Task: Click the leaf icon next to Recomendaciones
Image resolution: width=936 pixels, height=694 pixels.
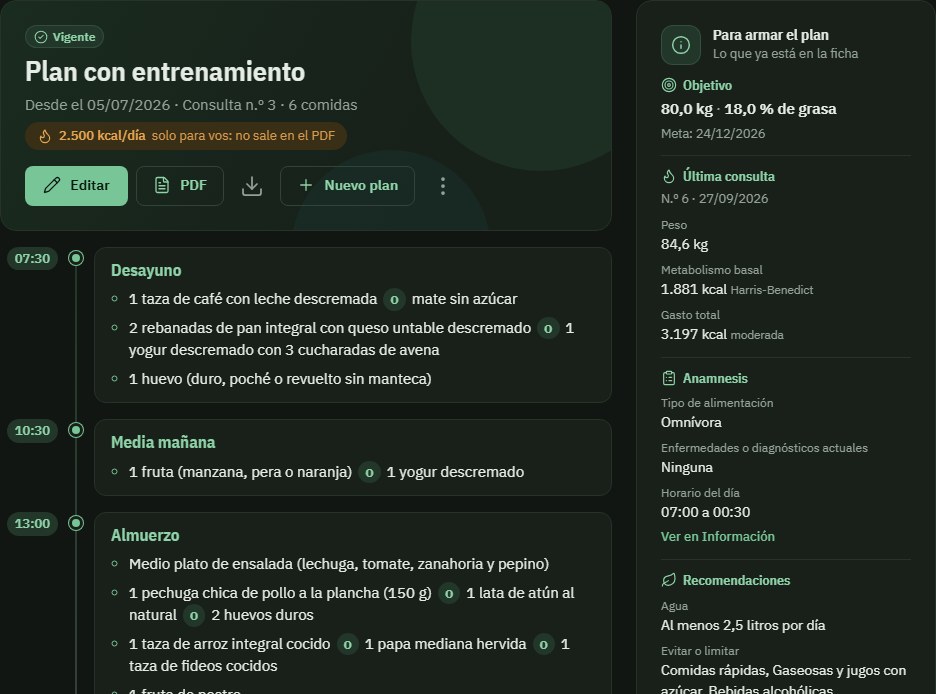Action: 669,580
